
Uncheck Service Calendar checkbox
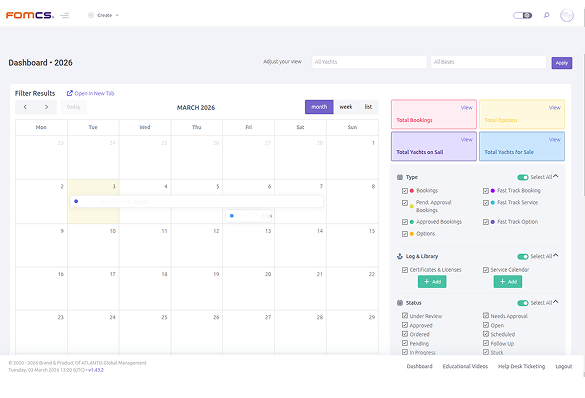[x=486, y=270]
